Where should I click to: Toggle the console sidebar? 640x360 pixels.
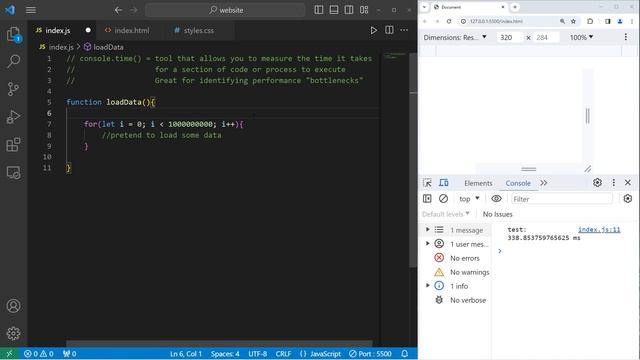[x=427, y=199]
